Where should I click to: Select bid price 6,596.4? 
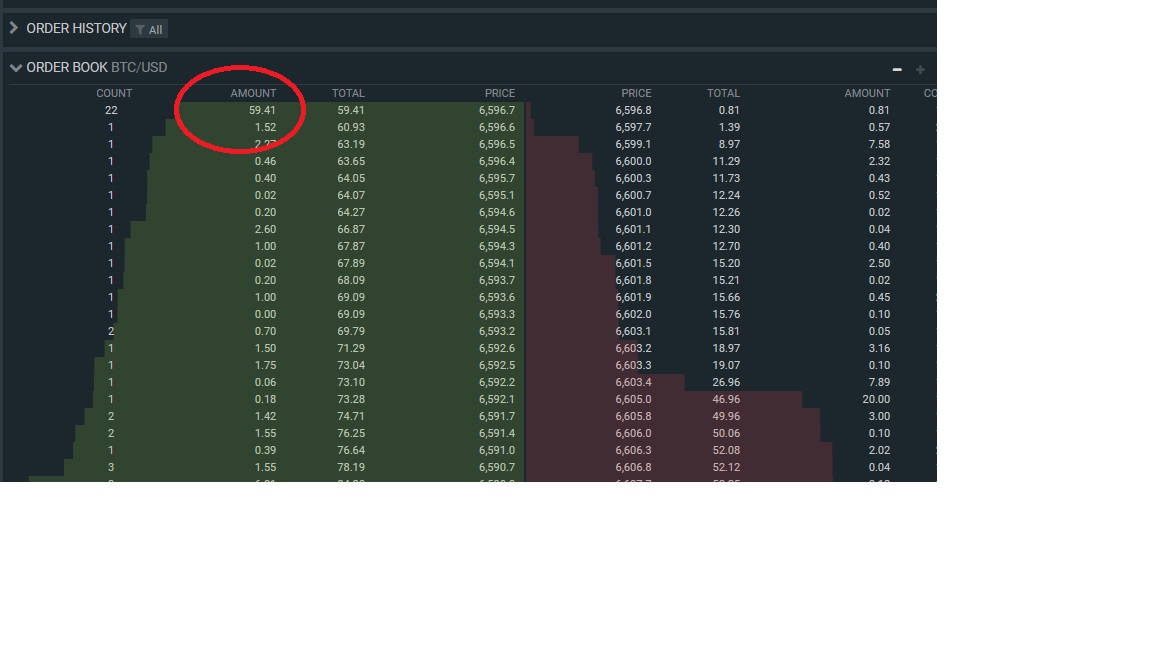click(497, 161)
